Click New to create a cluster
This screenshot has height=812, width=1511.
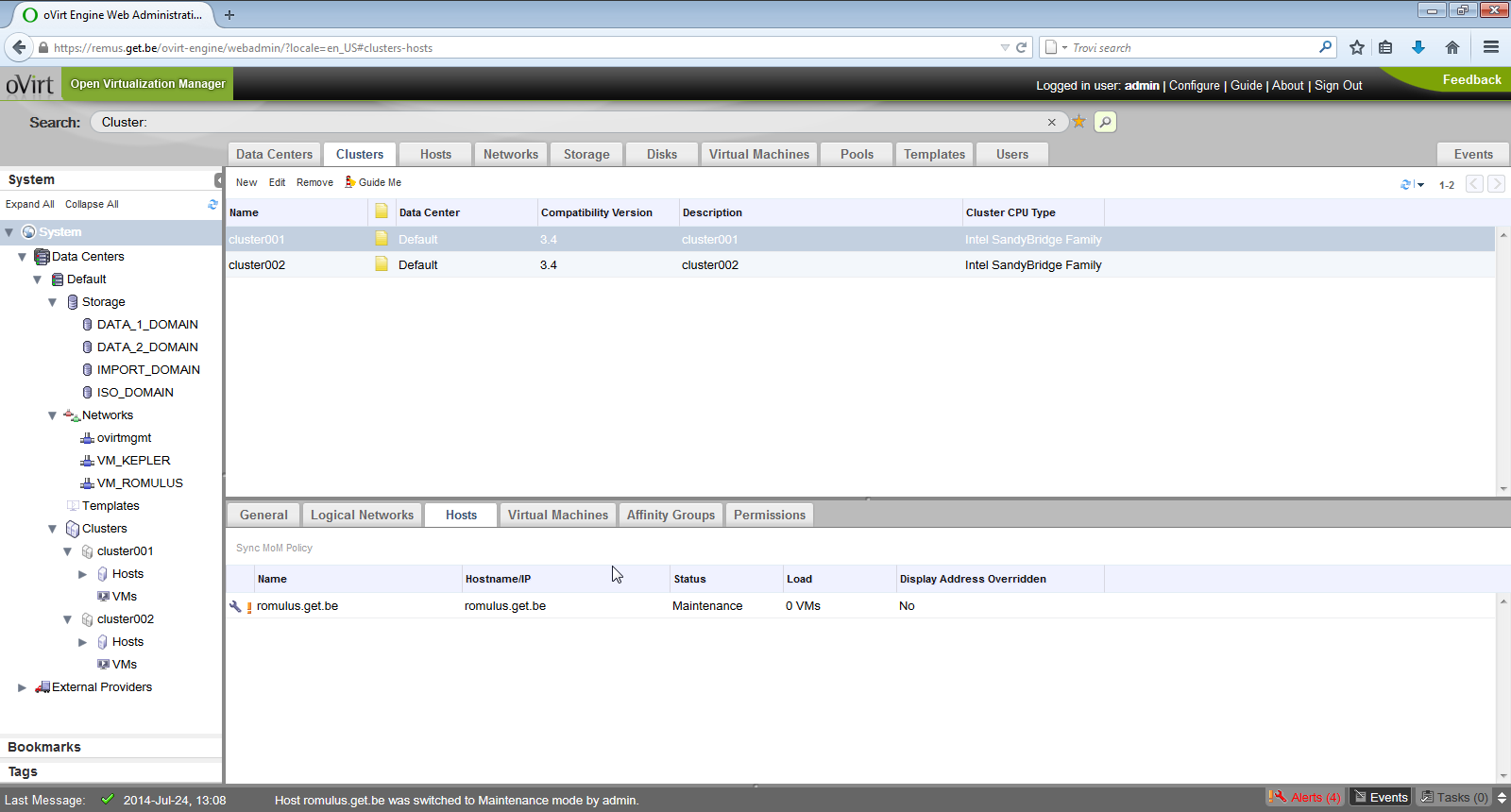point(246,182)
